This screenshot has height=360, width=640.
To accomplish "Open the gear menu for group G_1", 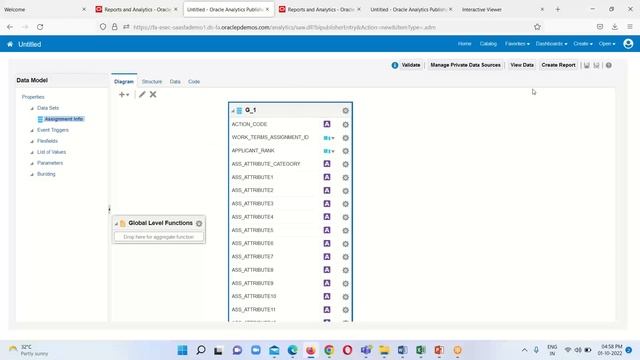I will [x=345, y=111].
